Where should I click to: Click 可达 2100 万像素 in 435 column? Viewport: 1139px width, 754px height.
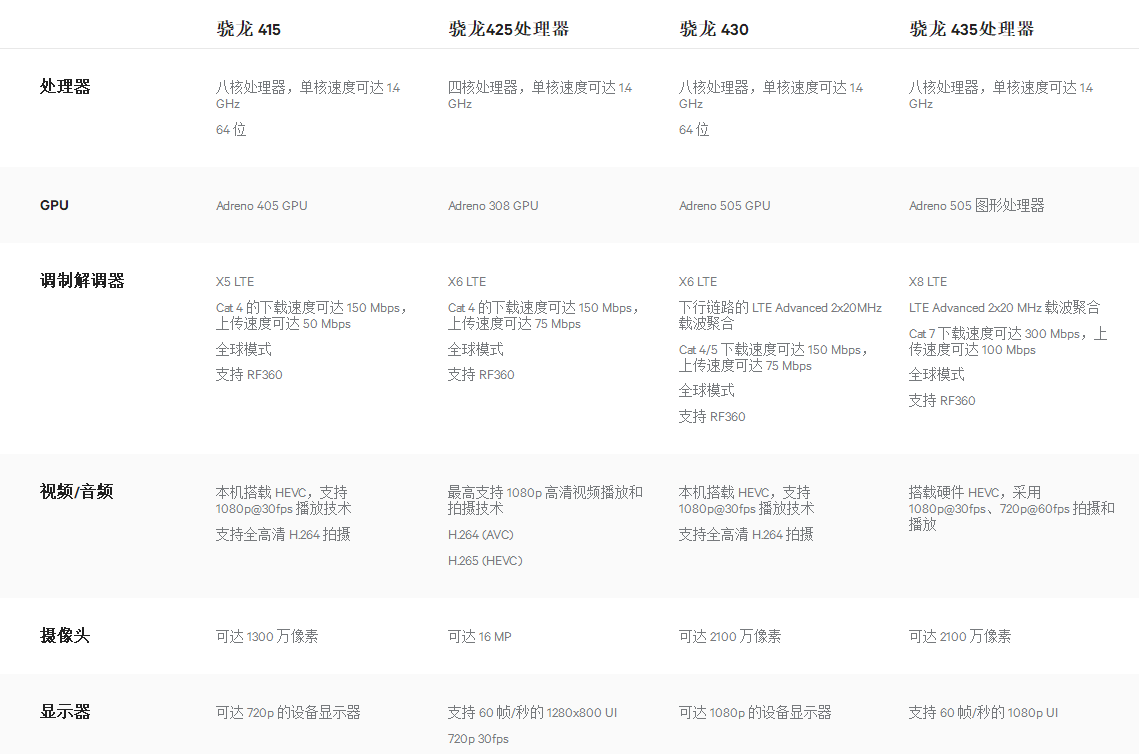(960, 636)
